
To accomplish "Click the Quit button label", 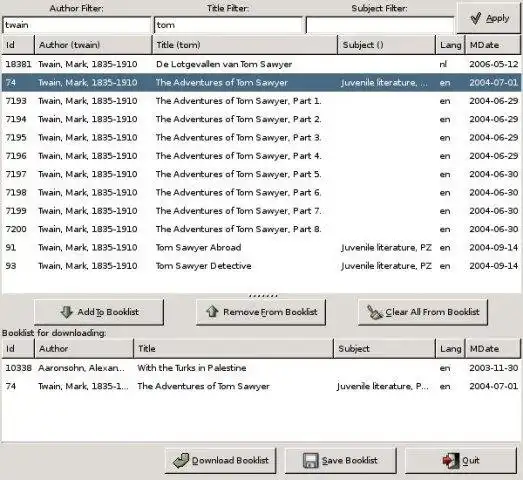I will [x=471, y=461].
